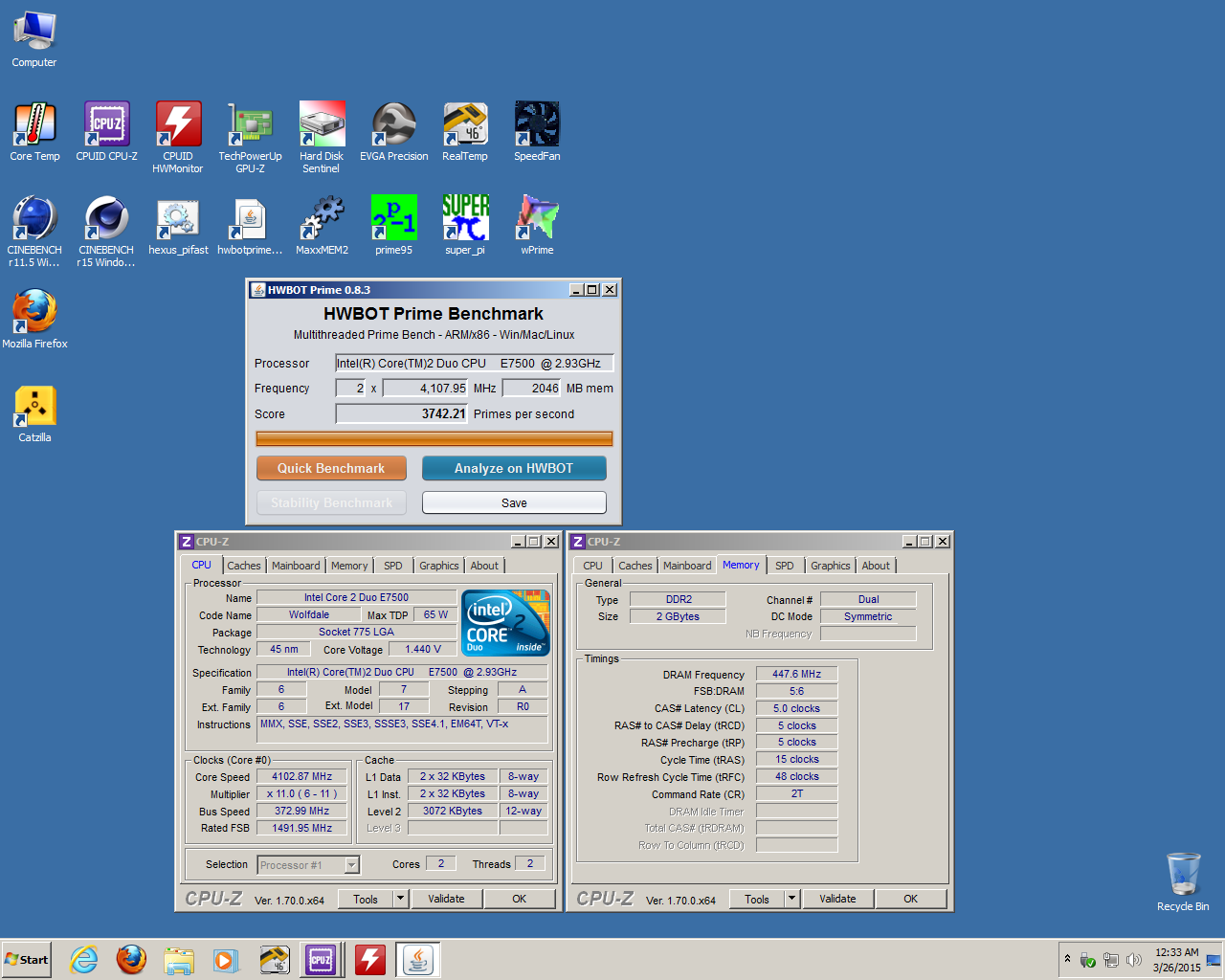Expand the Processor #1 selection dropdown
Viewport: 1225px width, 980px height.
pyautogui.click(x=351, y=865)
